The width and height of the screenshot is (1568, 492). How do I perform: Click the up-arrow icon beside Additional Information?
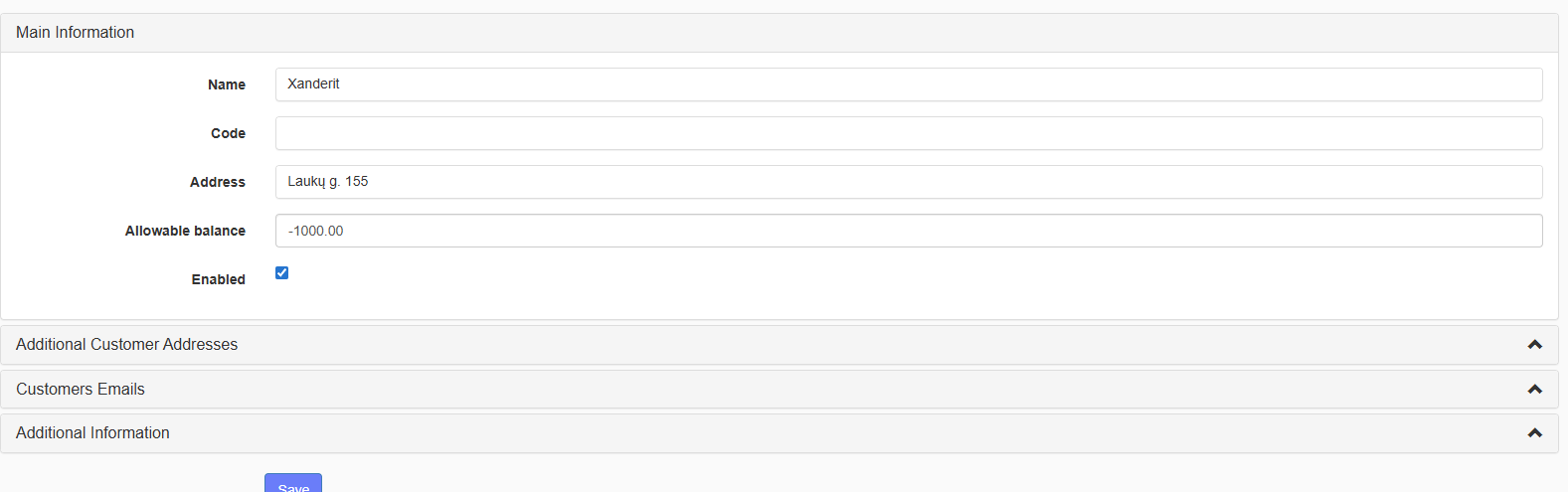click(x=1534, y=433)
